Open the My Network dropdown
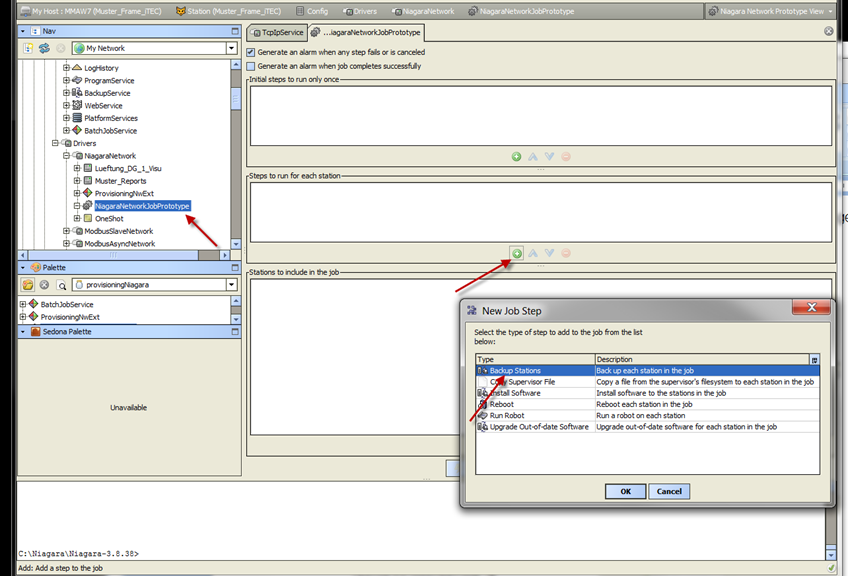The width and height of the screenshot is (848, 576). (x=231, y=48)
